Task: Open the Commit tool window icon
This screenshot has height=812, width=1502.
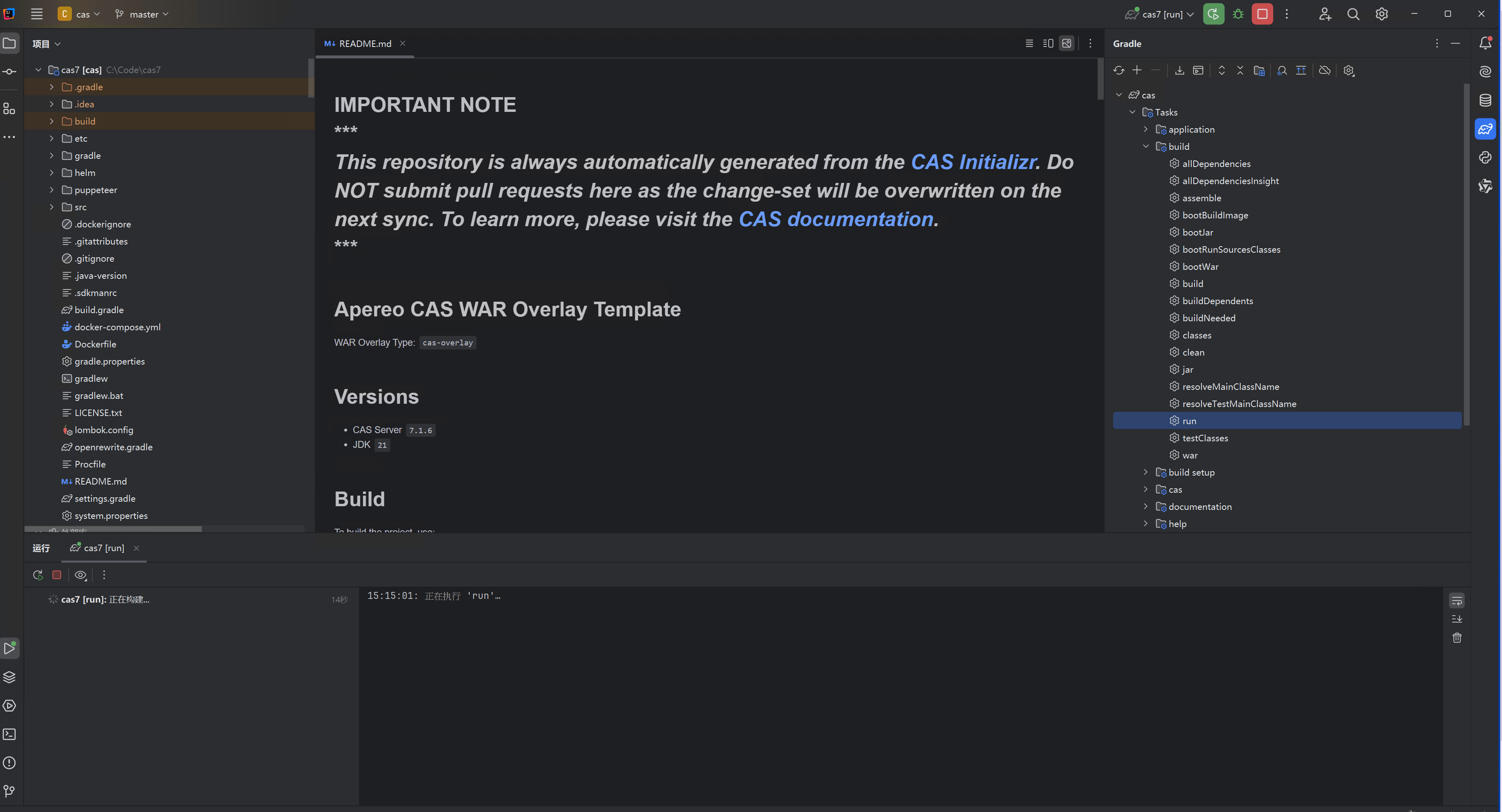Action: (9, 72)
